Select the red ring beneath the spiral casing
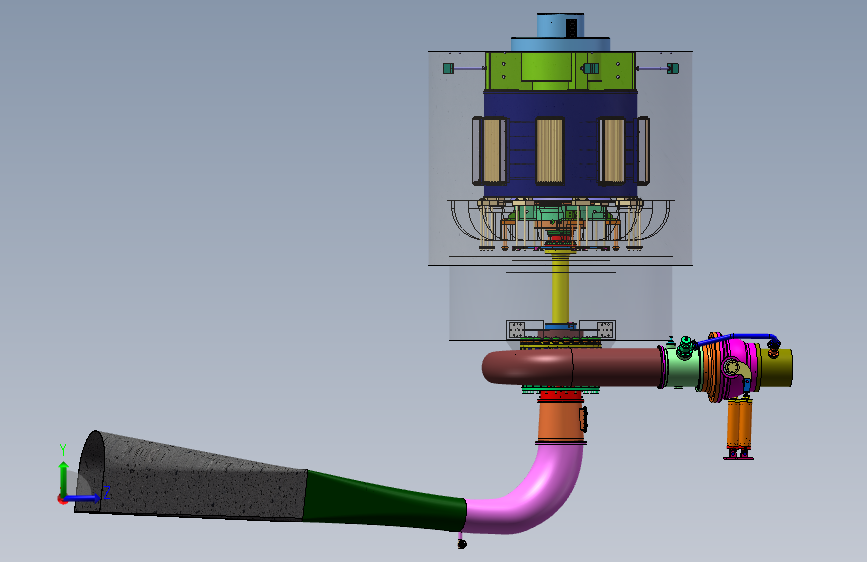Screen dimensions: 867x562 (x=561, y=395)
